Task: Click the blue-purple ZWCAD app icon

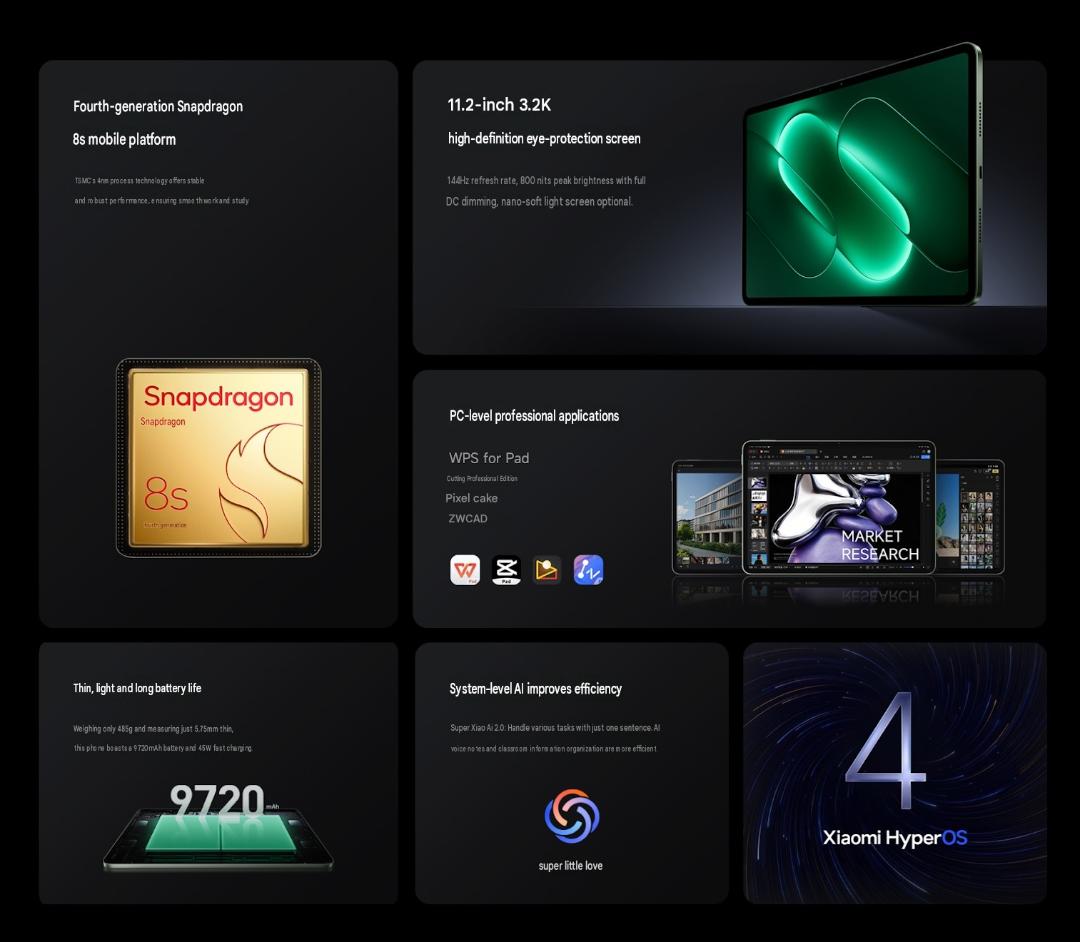Action: tap(588, 570)
